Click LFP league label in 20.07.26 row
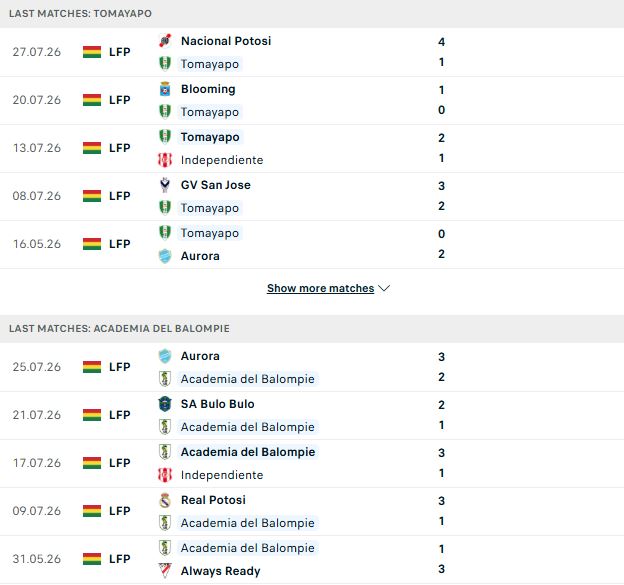 pos(120,99)
